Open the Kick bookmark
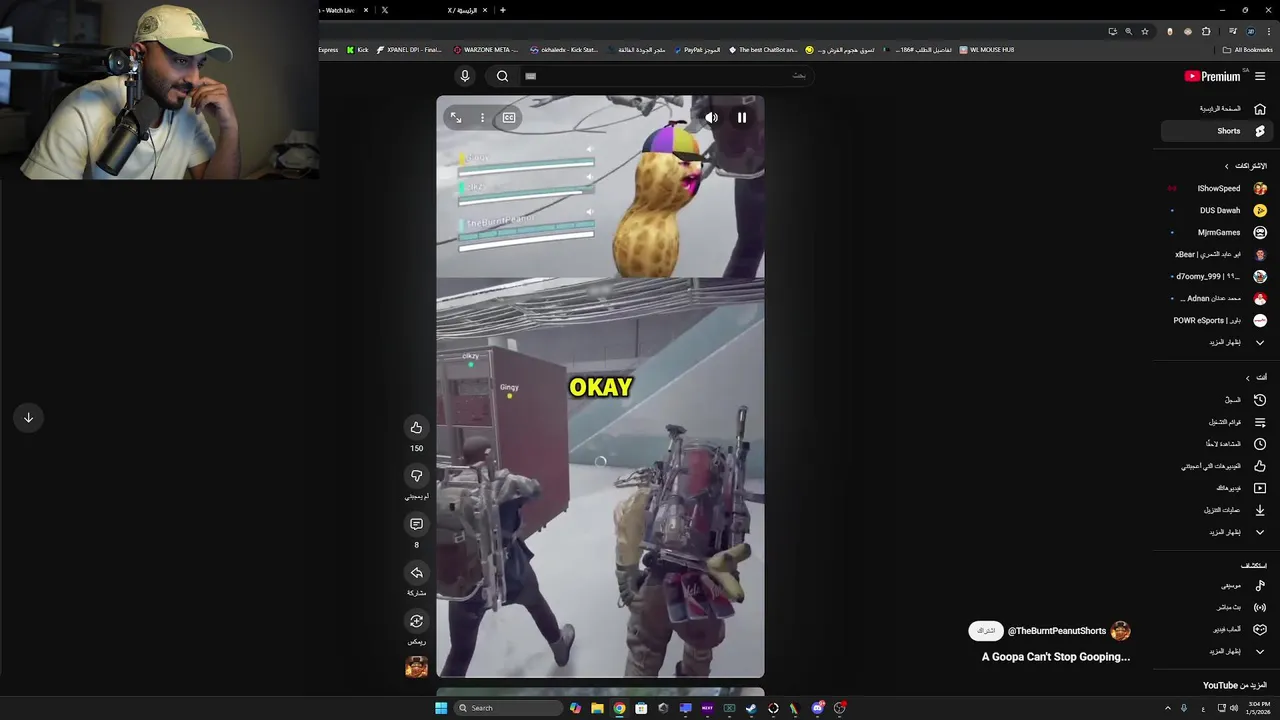This screenshot has height=720, width=1280. tap(357, 49)
